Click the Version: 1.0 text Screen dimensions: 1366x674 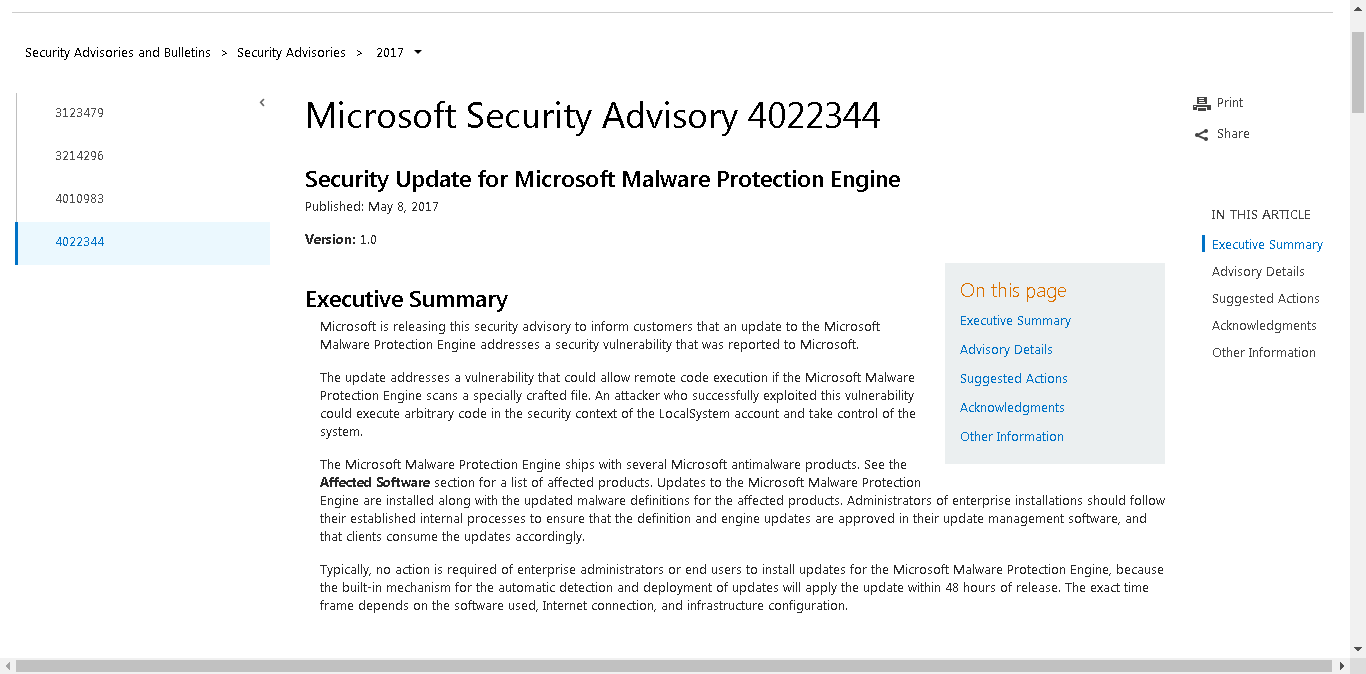pyautogui.click(x=341, y=240)
